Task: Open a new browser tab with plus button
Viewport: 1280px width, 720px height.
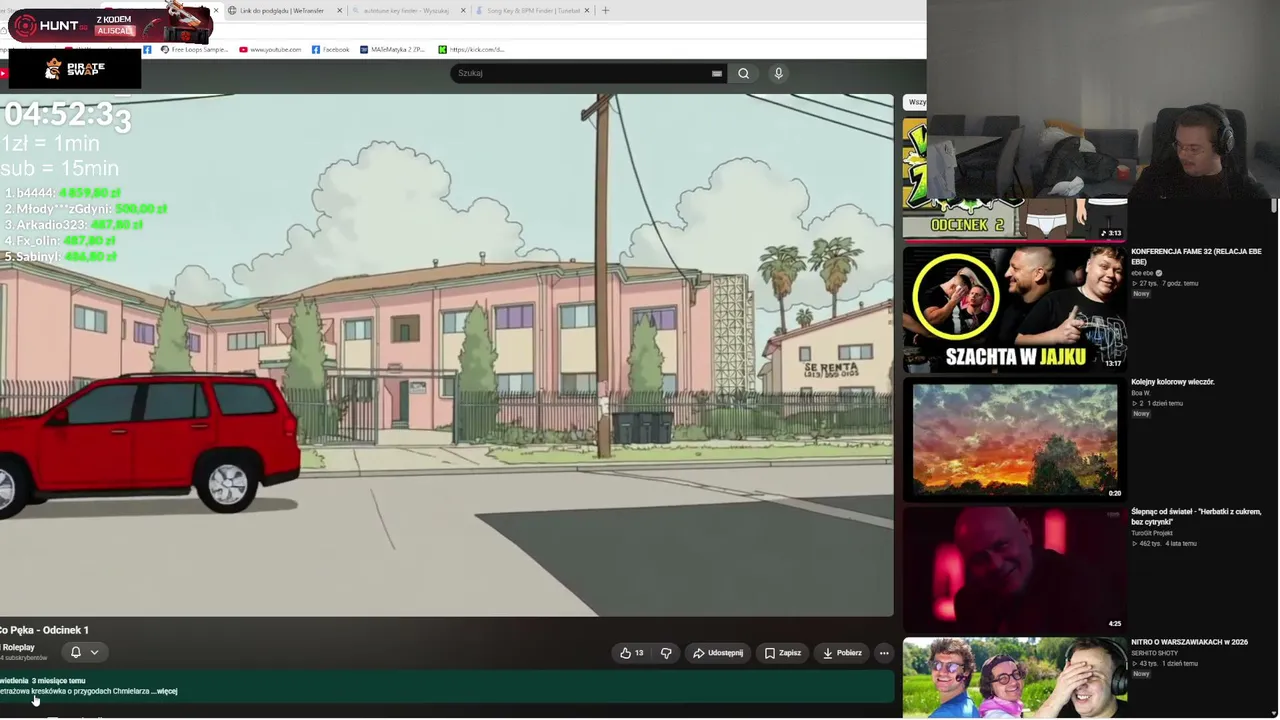Action: (x=605, y=11)
